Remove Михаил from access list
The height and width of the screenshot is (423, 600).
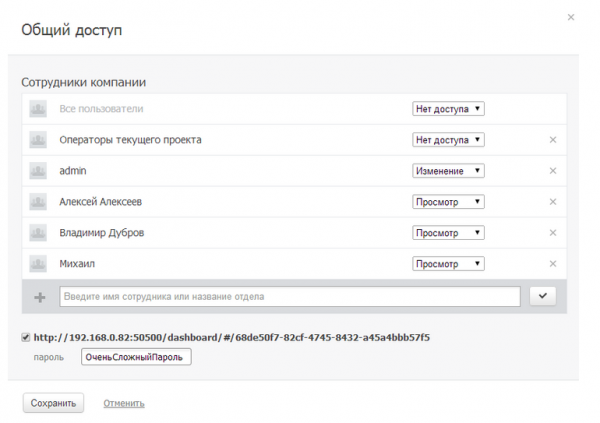(552, 264)
